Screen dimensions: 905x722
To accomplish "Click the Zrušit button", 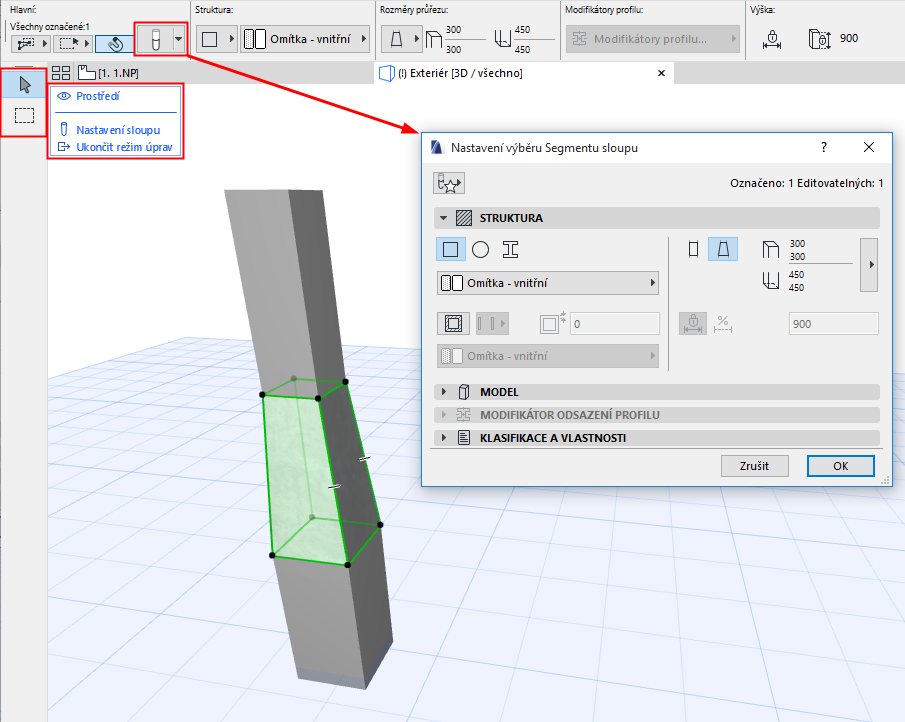I will pyautogui.click(x=754, y=466).
